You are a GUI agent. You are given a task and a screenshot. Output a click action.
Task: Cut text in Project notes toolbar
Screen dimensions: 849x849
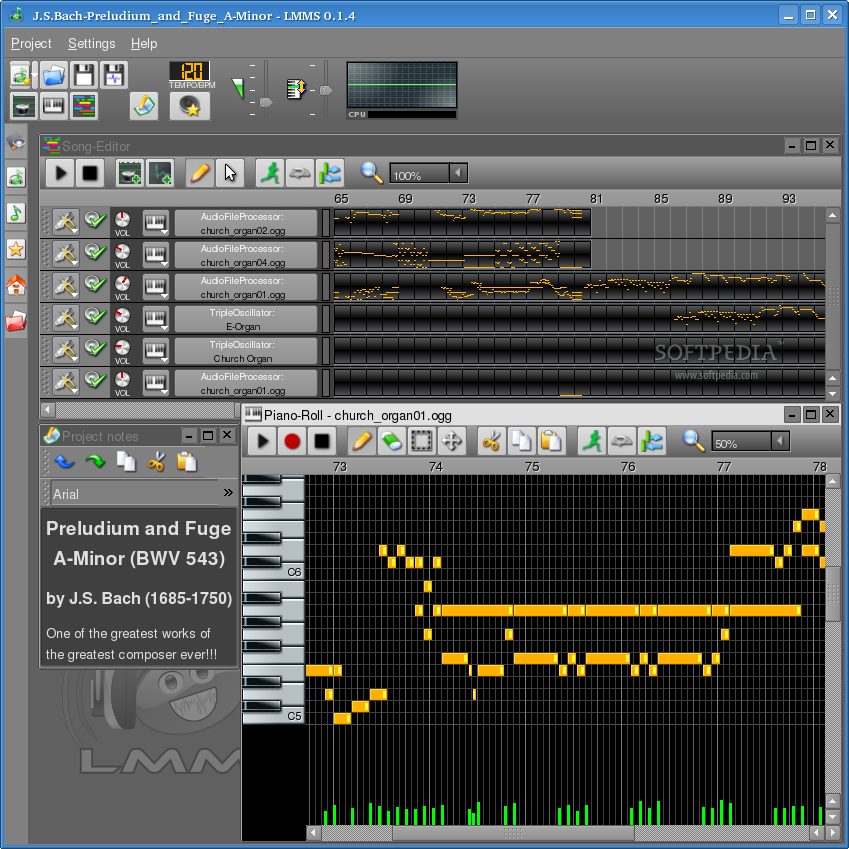click(156, 462)
